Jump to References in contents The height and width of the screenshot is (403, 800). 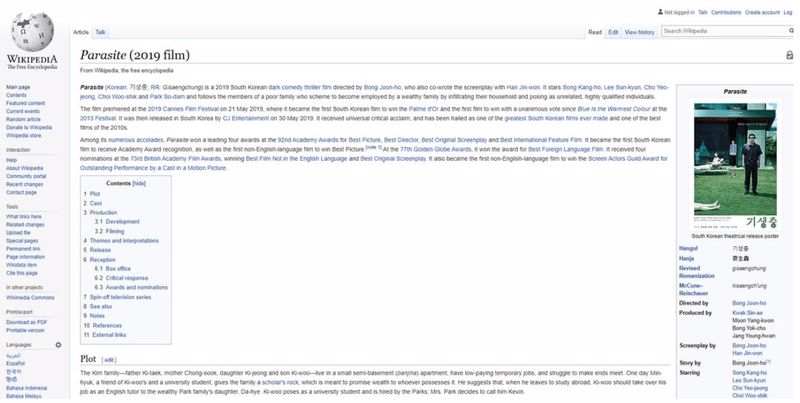pos(107,326)
